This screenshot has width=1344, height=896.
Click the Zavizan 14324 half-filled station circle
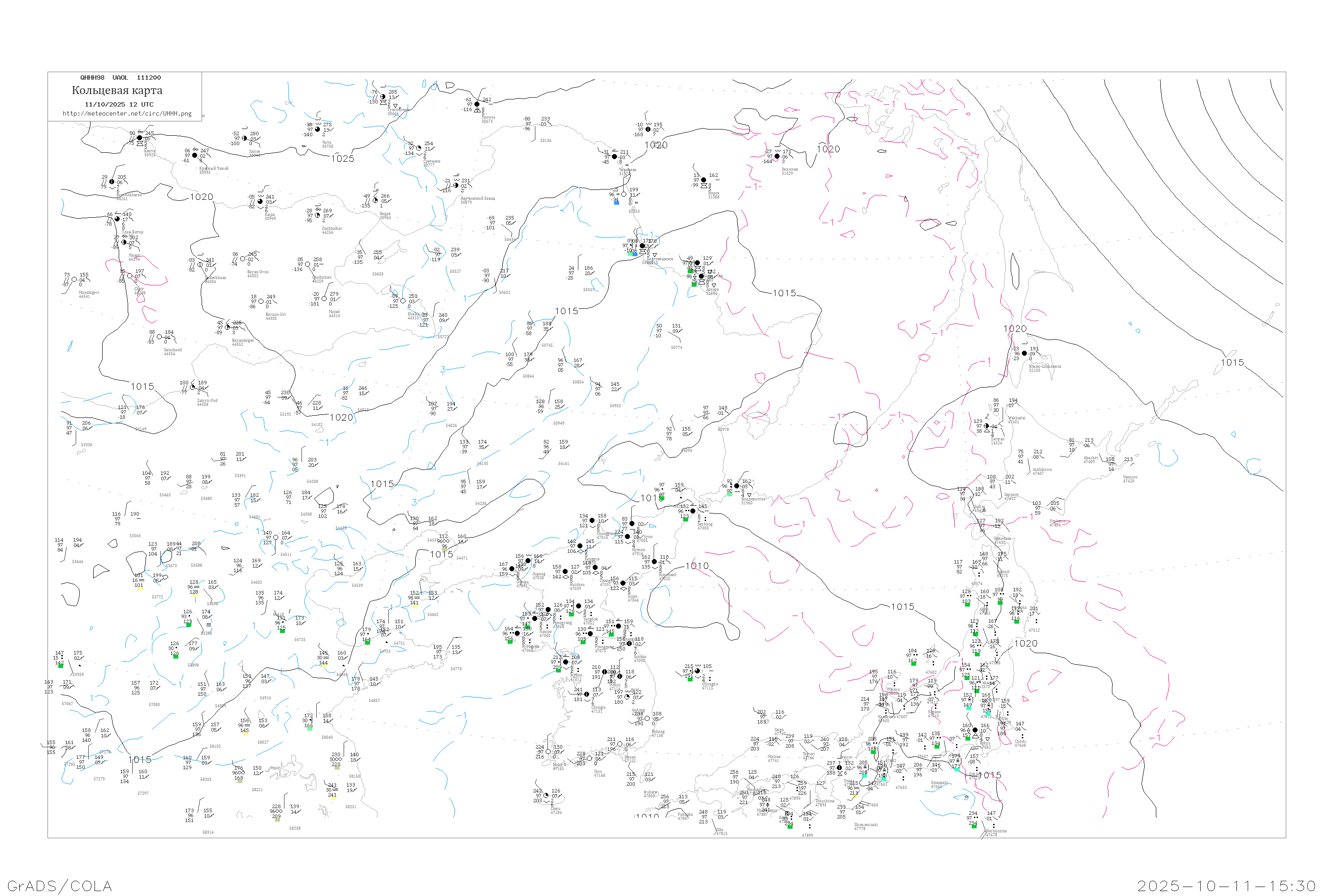coord(986,426)
